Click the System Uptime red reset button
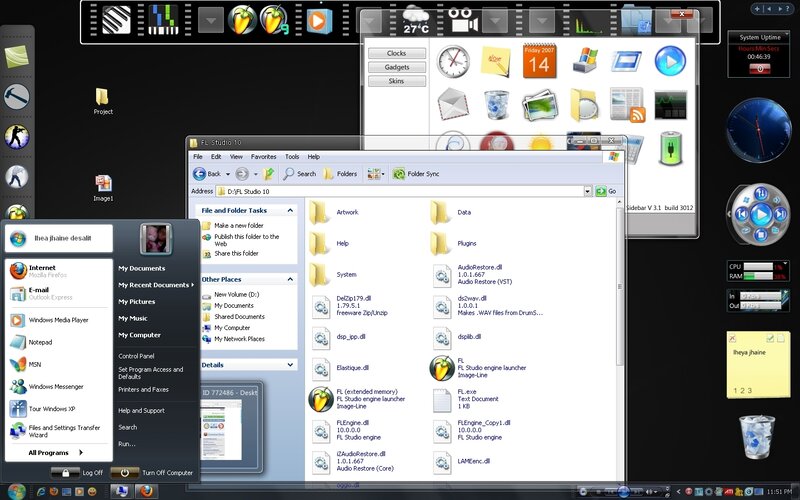This screenshot has width=800, height=500. (760, 69)
